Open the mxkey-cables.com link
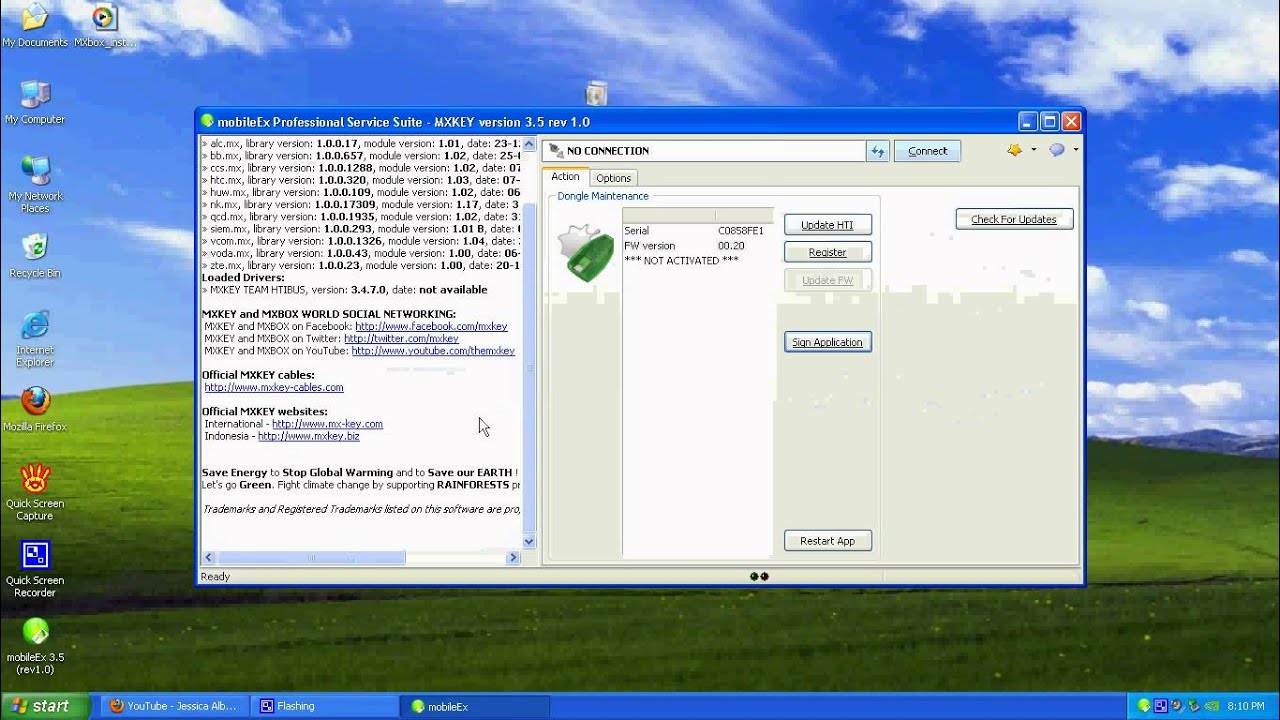 (x=274, y=387)
